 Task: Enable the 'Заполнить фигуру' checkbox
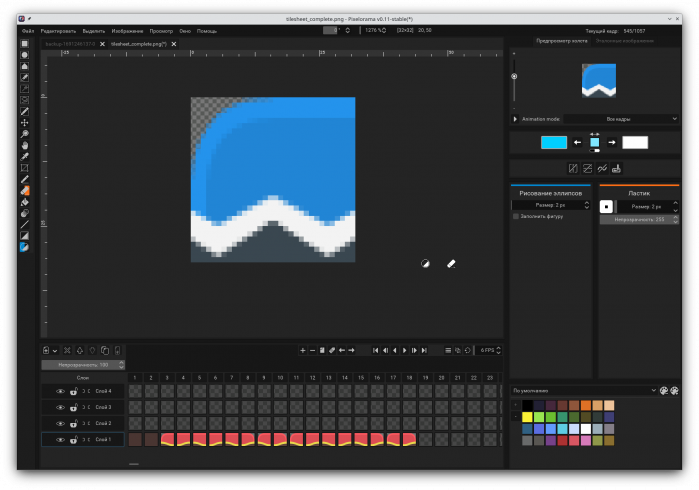(516, 216)
